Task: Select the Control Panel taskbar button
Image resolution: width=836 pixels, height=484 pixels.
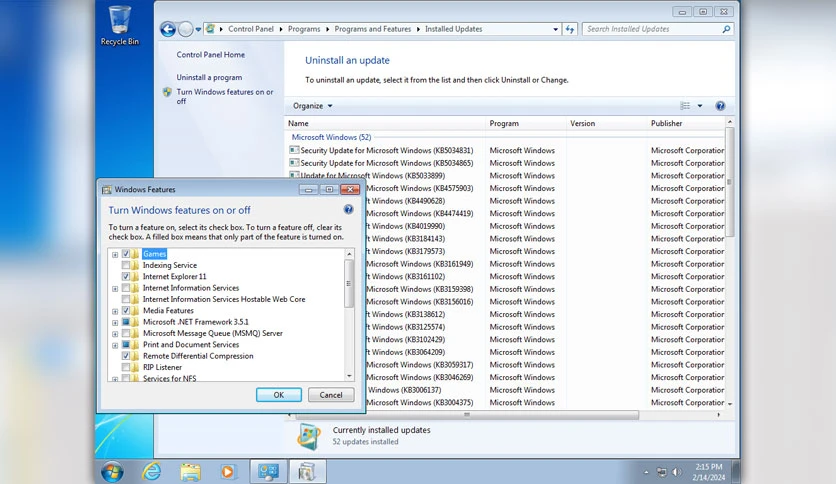Action: point(269,472)
